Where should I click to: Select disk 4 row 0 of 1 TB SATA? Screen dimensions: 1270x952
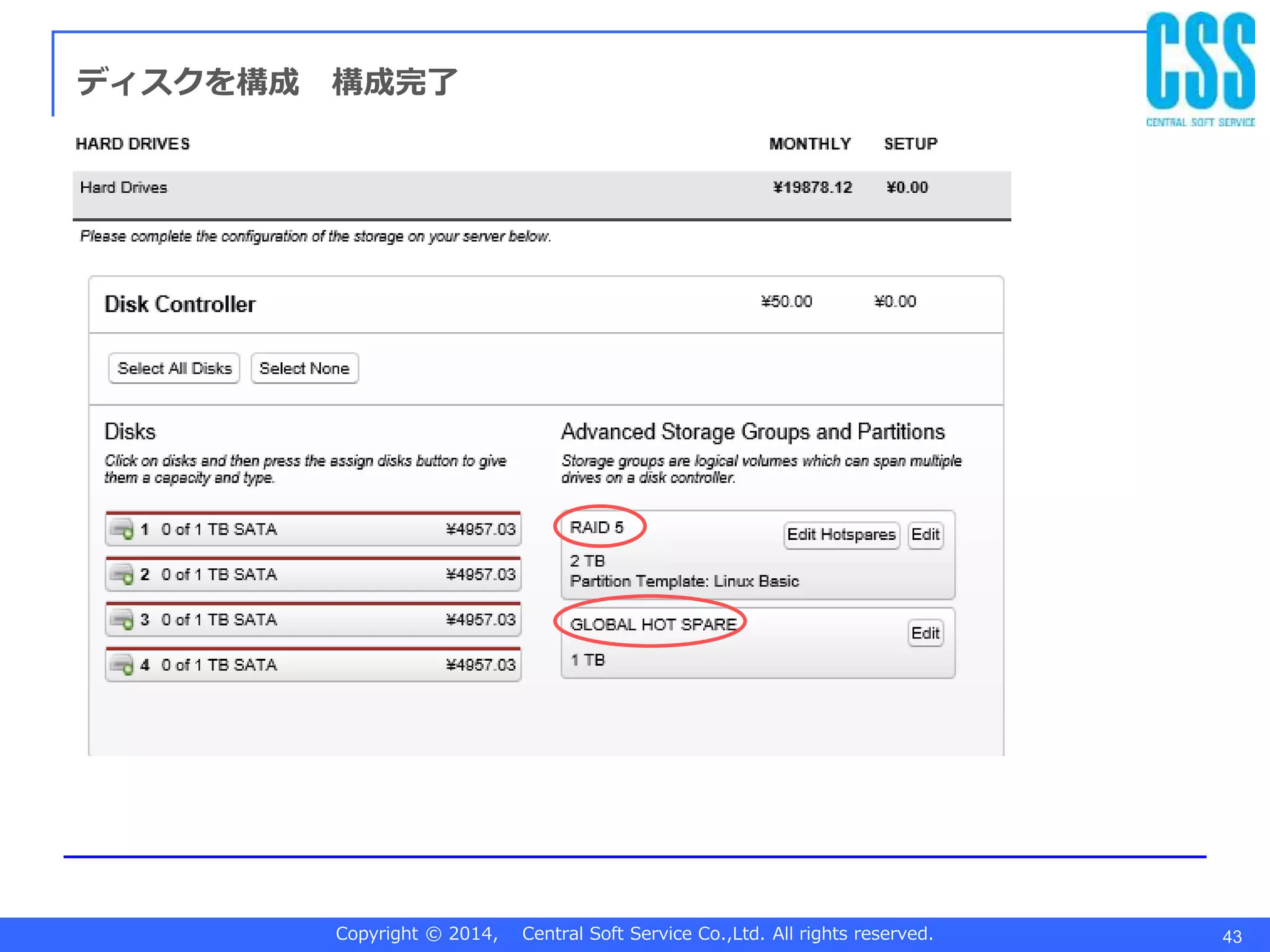click(x=313, y=665)
